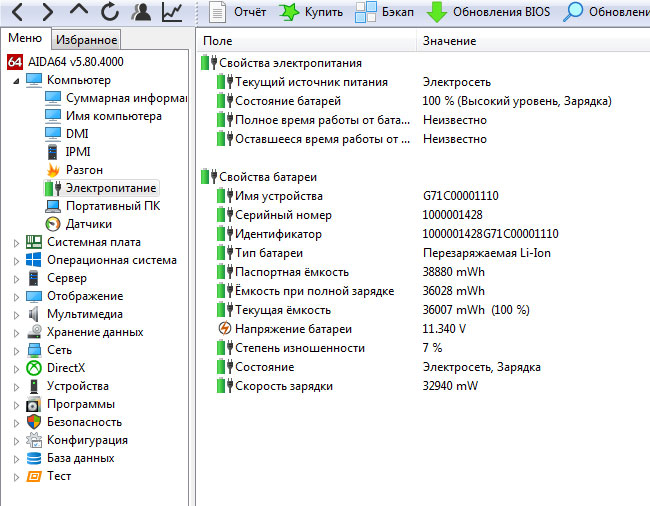Click the Купить buy button
This screenshot has height=506, width=650.
pyautogui.click(x=311, y=12)
